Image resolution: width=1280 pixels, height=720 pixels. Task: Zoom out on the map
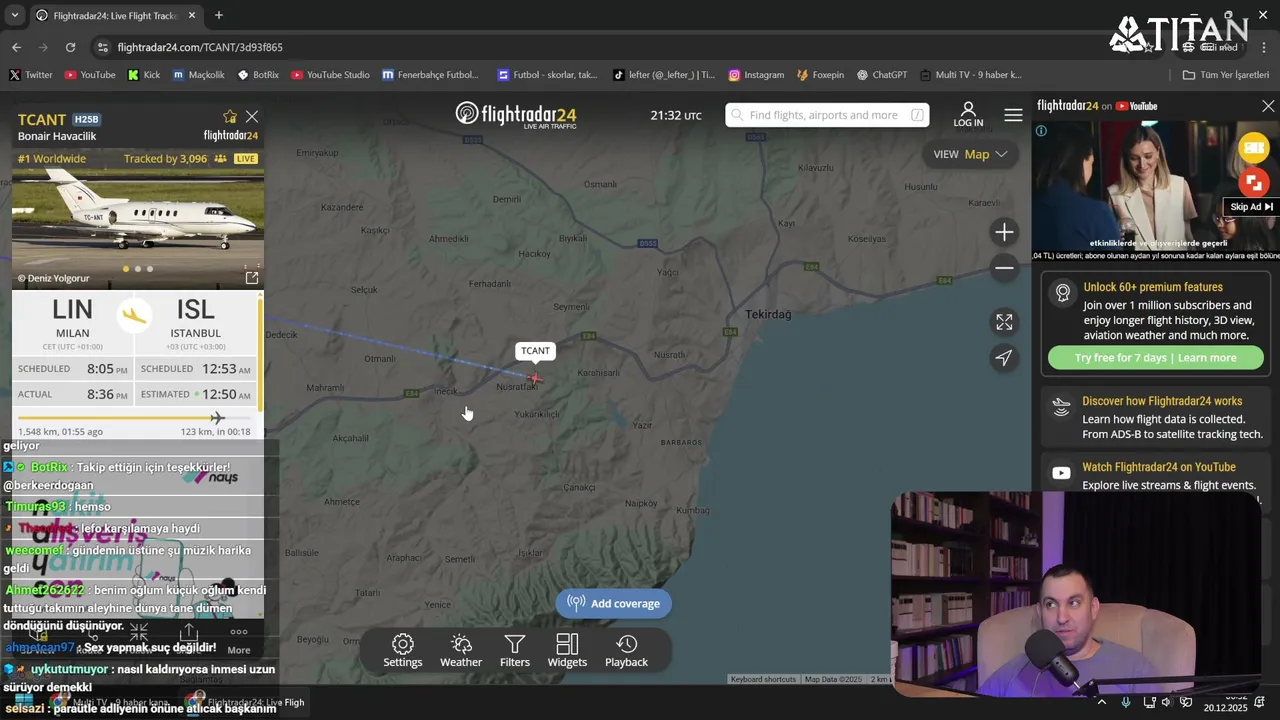click(1004, 268)
